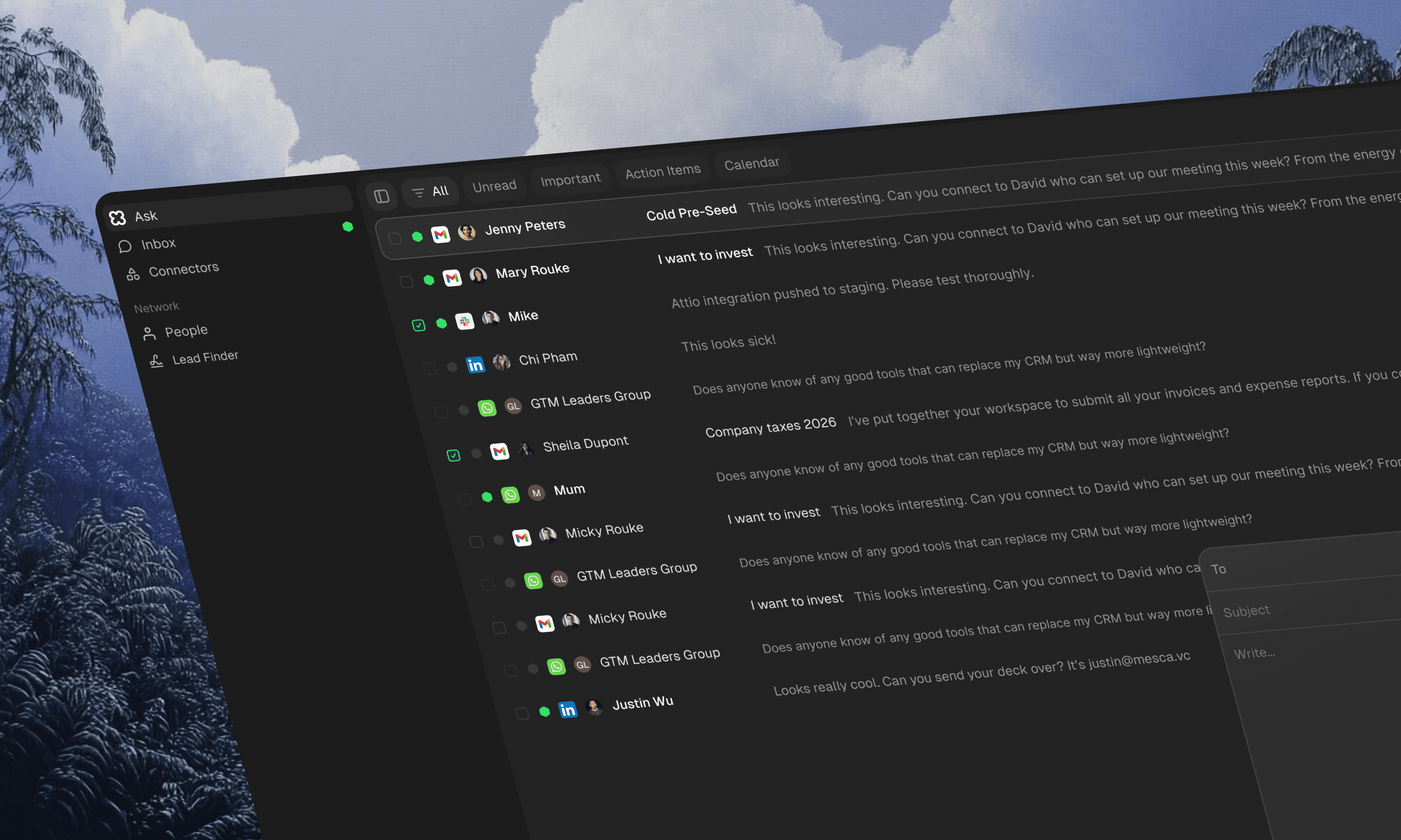Click the Connectors shapes icon
The width and height of the screenshot is (1401, 840).
[x=133, y=274]
